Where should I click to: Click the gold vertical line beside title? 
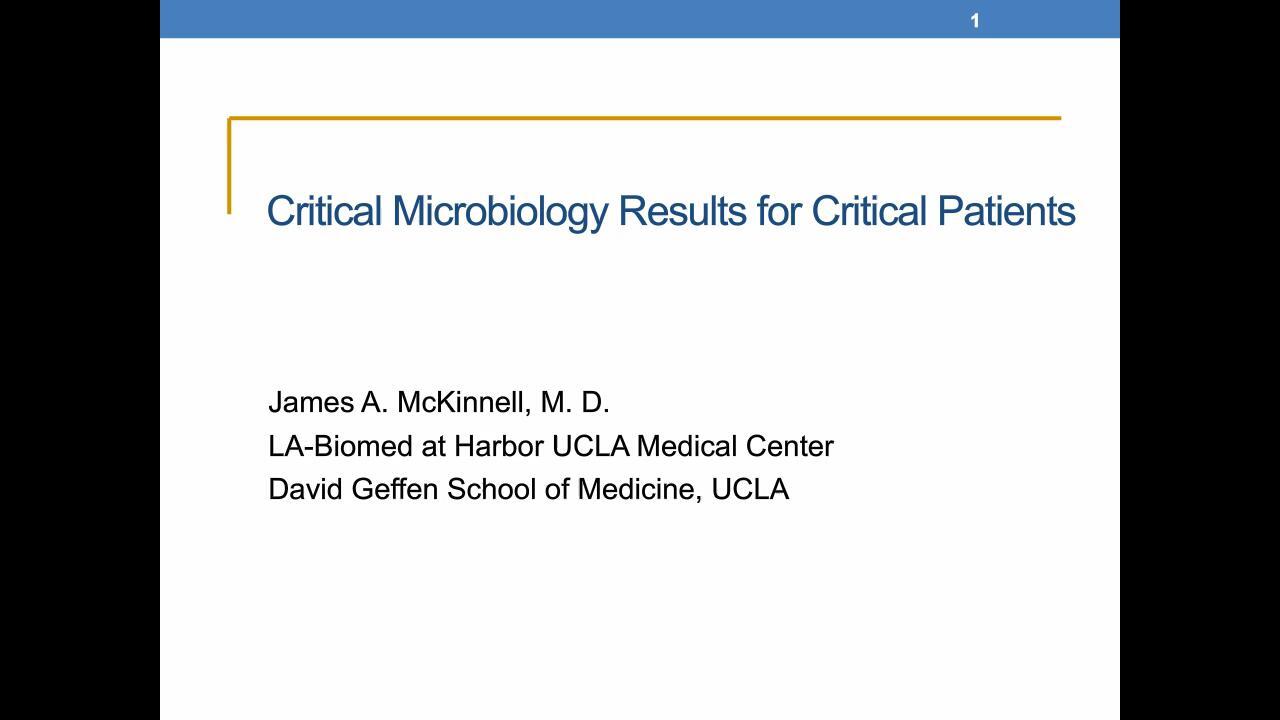(230, 165)
